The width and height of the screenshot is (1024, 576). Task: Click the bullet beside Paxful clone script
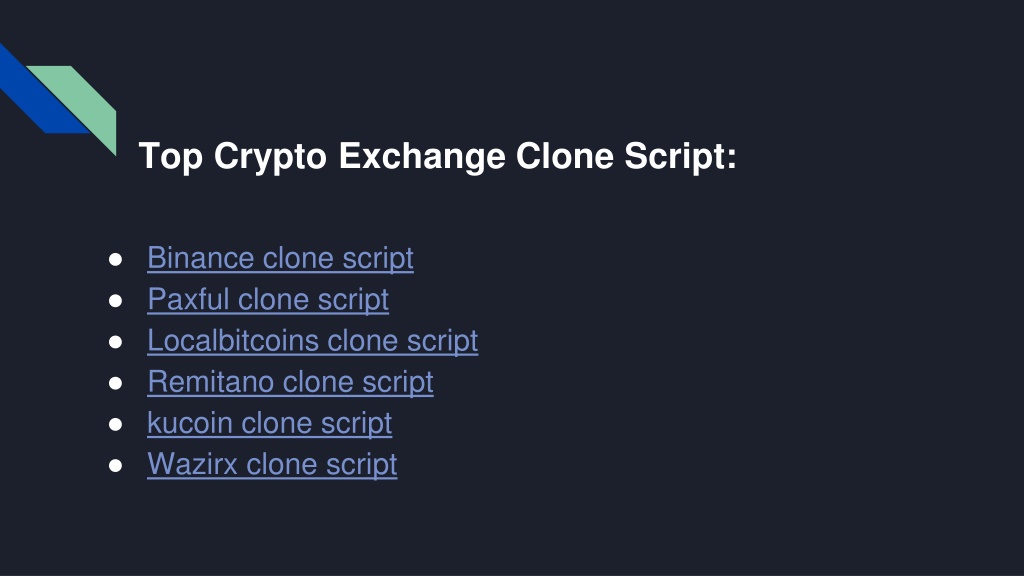pyautogui.click(x=116, y=300)
